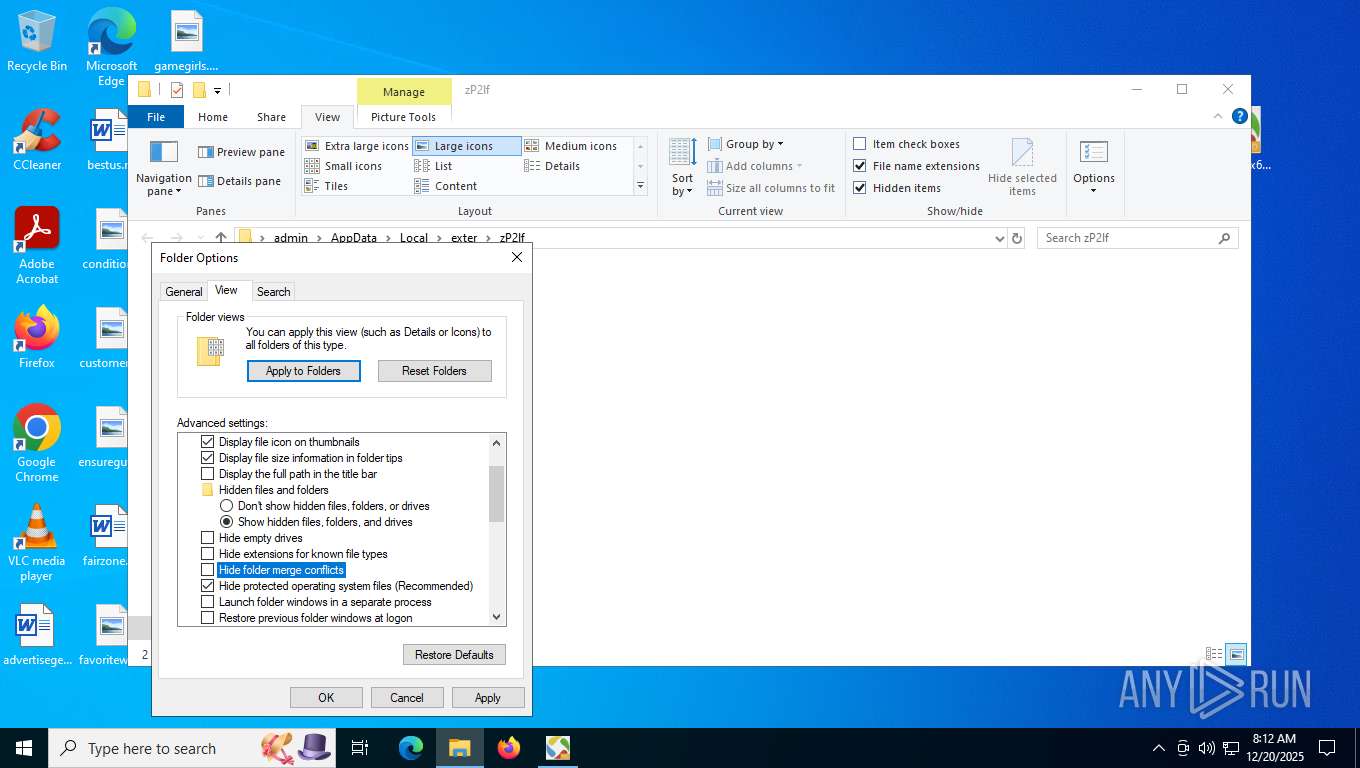Check Launch folder windows in separate process

tap(208, 602)
